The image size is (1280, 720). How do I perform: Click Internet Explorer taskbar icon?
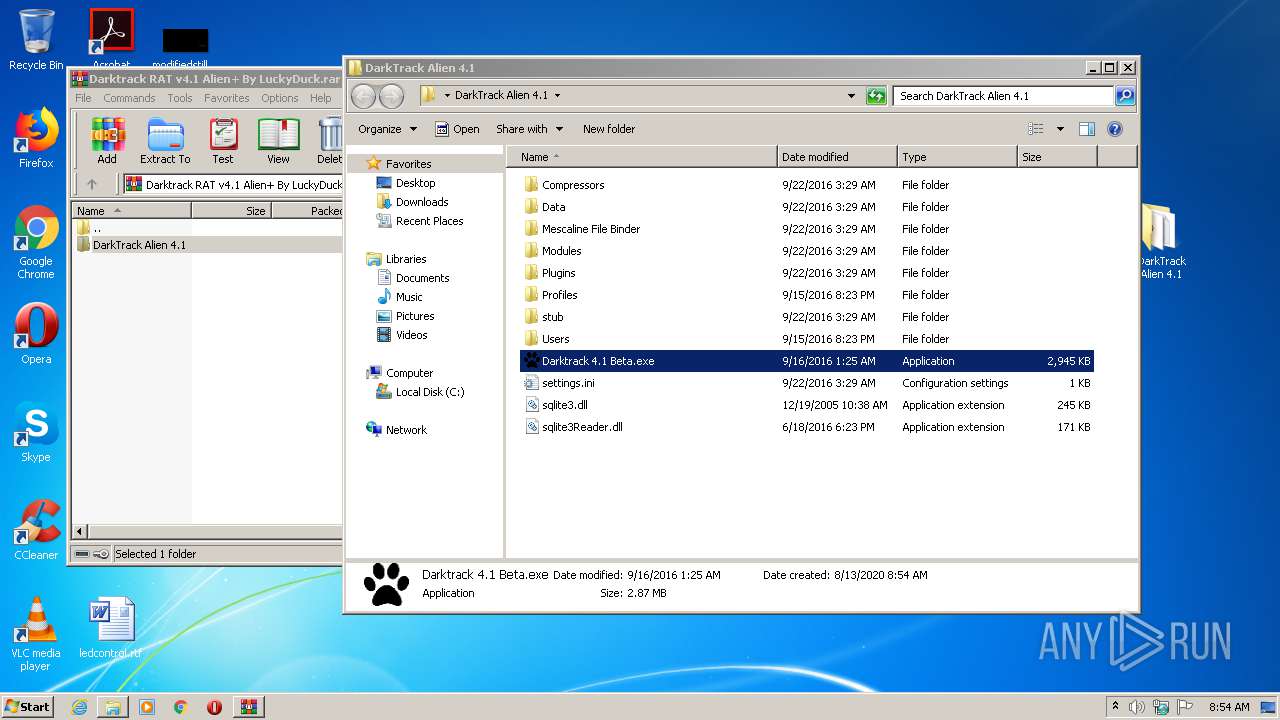pyautogui.click(x=79, y=707)
